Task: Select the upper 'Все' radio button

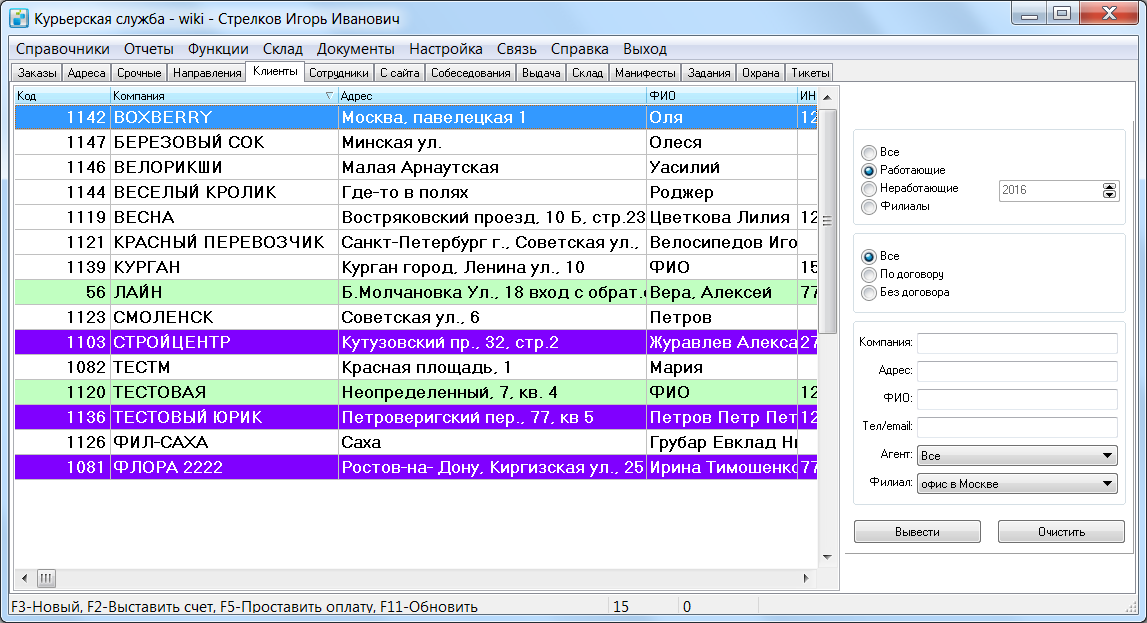Action: (868, 152)
